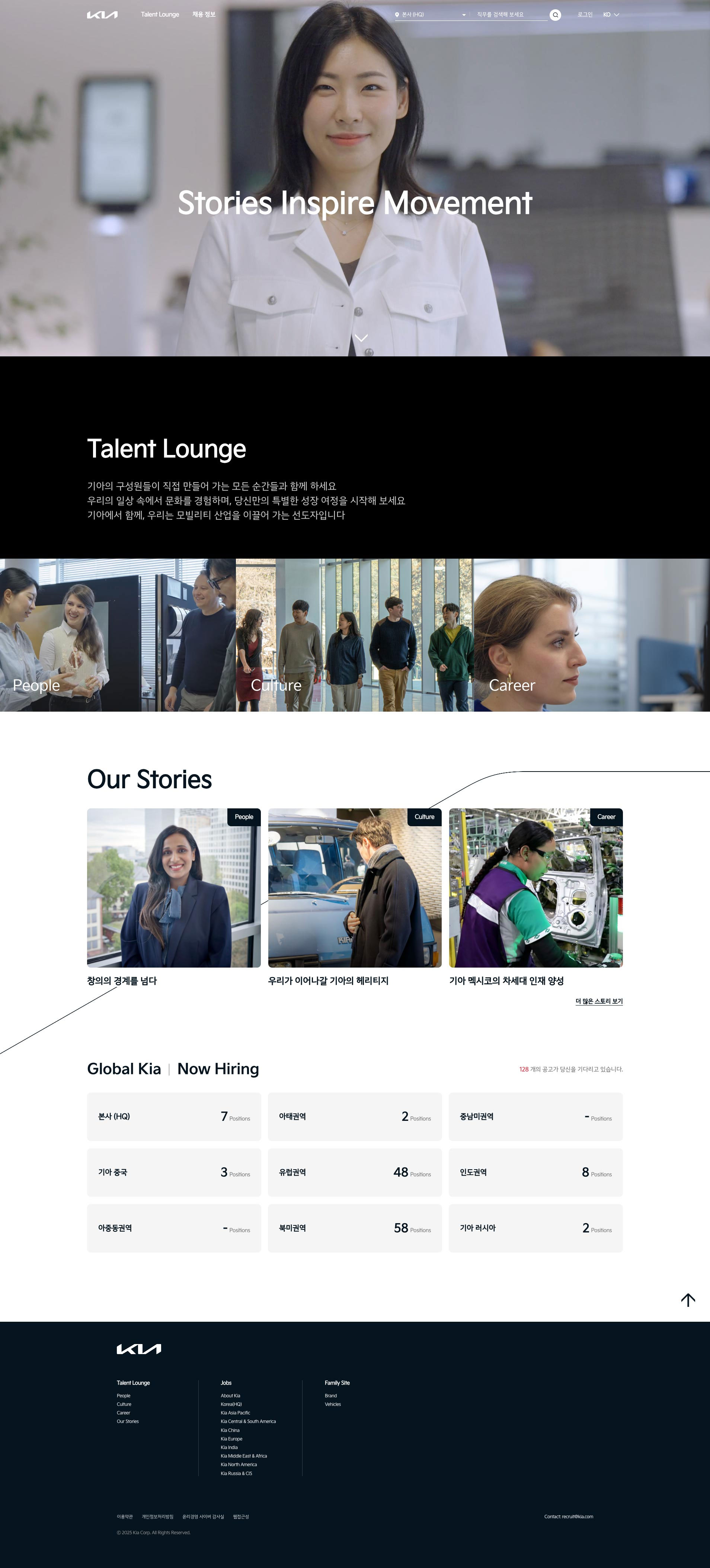Click the 로그인 login link
Viewport: 710px width, 1568px height.
coord(585,15)
